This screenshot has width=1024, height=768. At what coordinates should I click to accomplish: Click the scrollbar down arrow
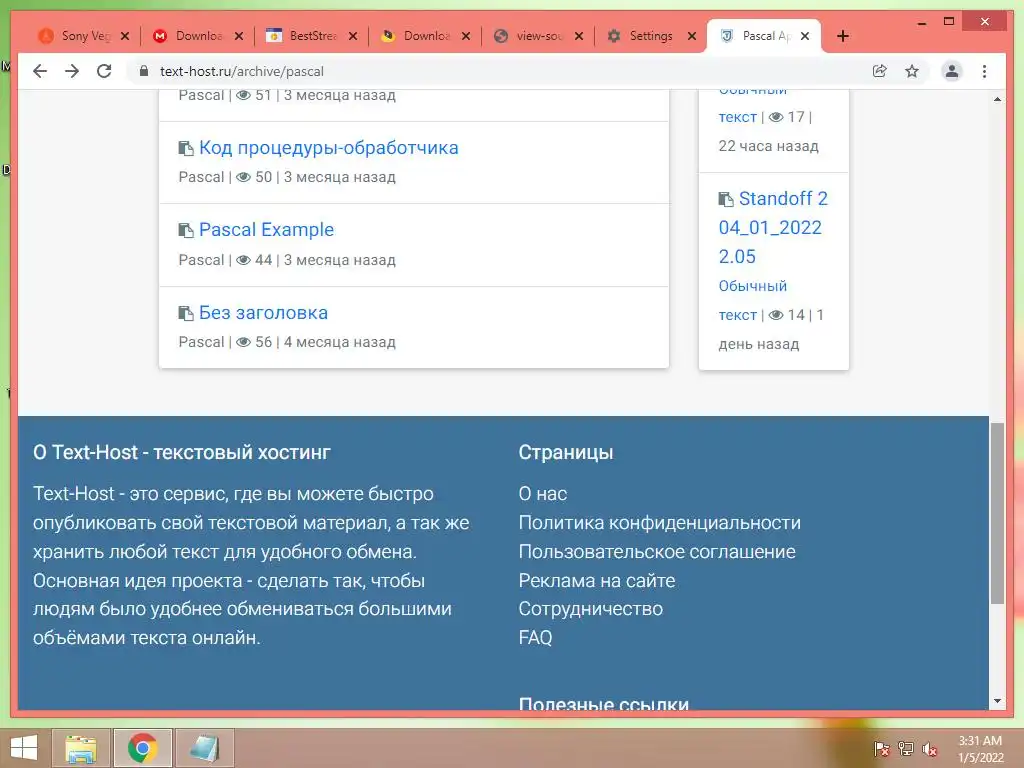pyautogui.click(x=997, y=701)
